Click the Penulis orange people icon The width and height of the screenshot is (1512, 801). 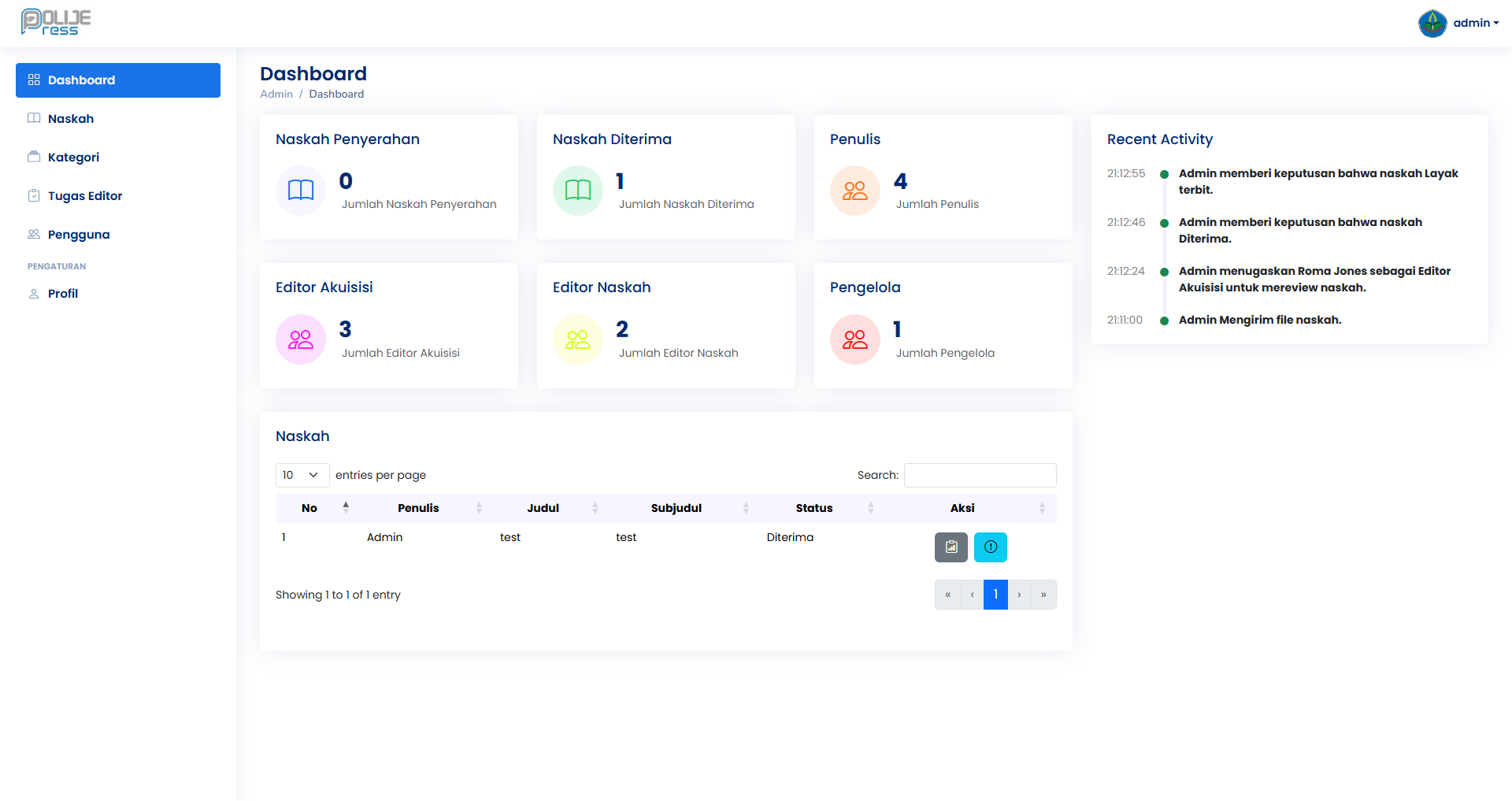pyautogui.click(x=855, y=191)
